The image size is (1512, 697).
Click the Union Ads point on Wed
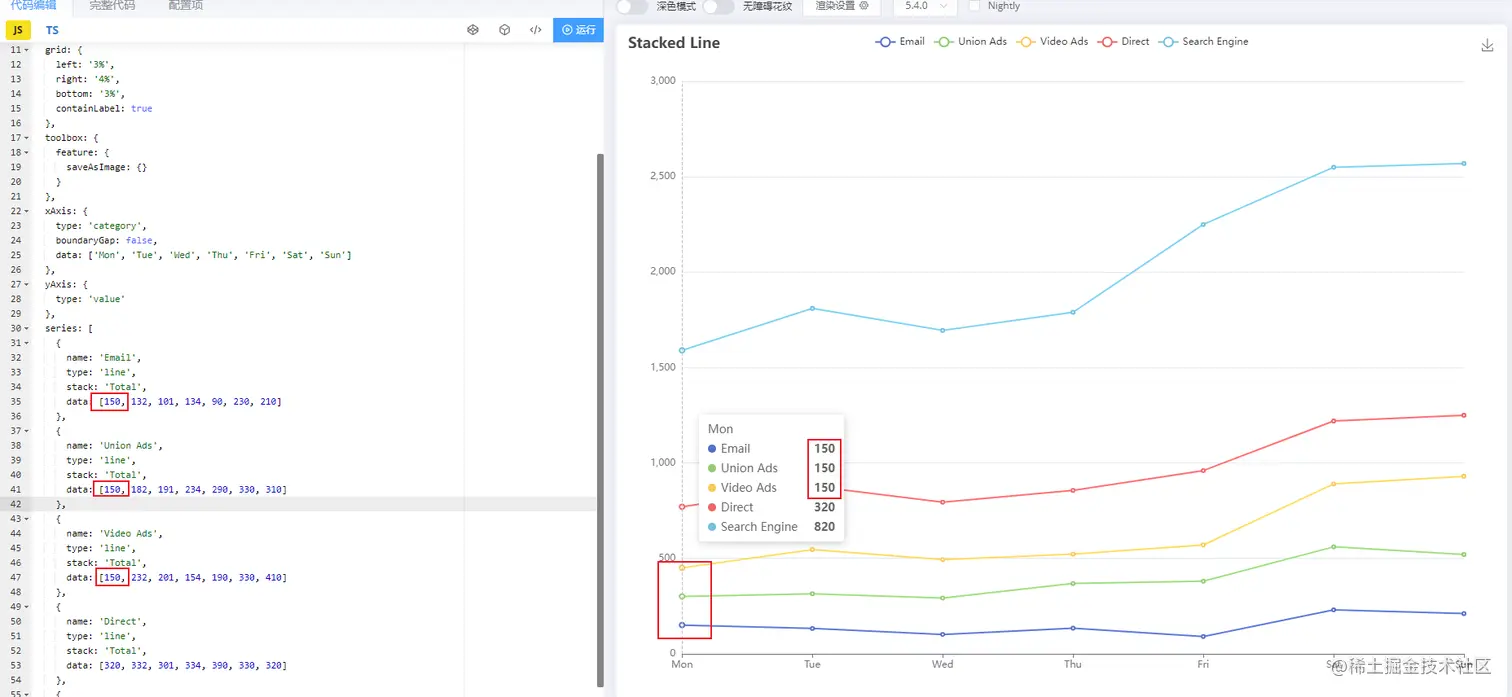tap(942, 598)
